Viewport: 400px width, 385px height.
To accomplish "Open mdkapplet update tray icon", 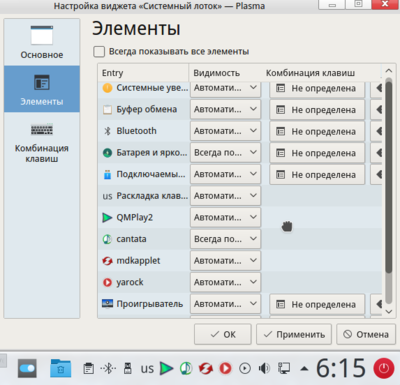I will pyautogui.click(x=206, y=369).
